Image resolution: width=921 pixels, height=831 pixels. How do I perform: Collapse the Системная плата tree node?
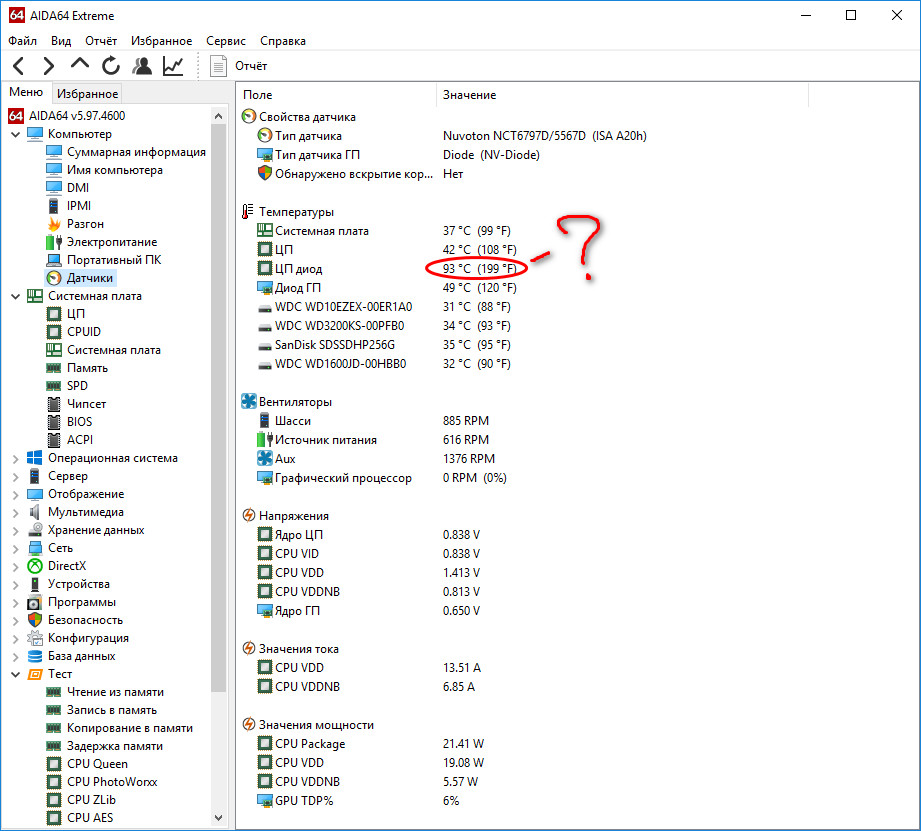click(x=15, y=296)
